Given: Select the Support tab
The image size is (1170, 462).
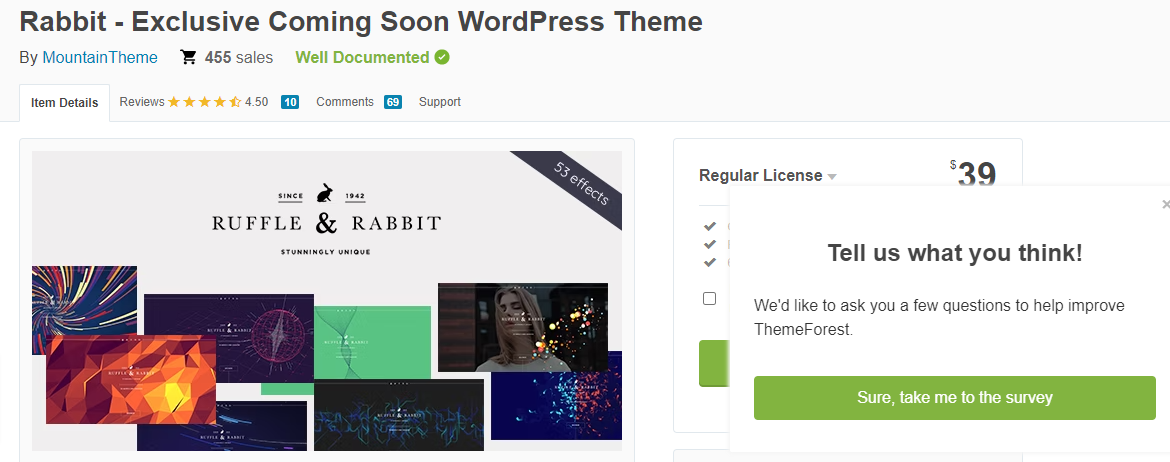Looking at the screenshot, I should click(440, 102).
